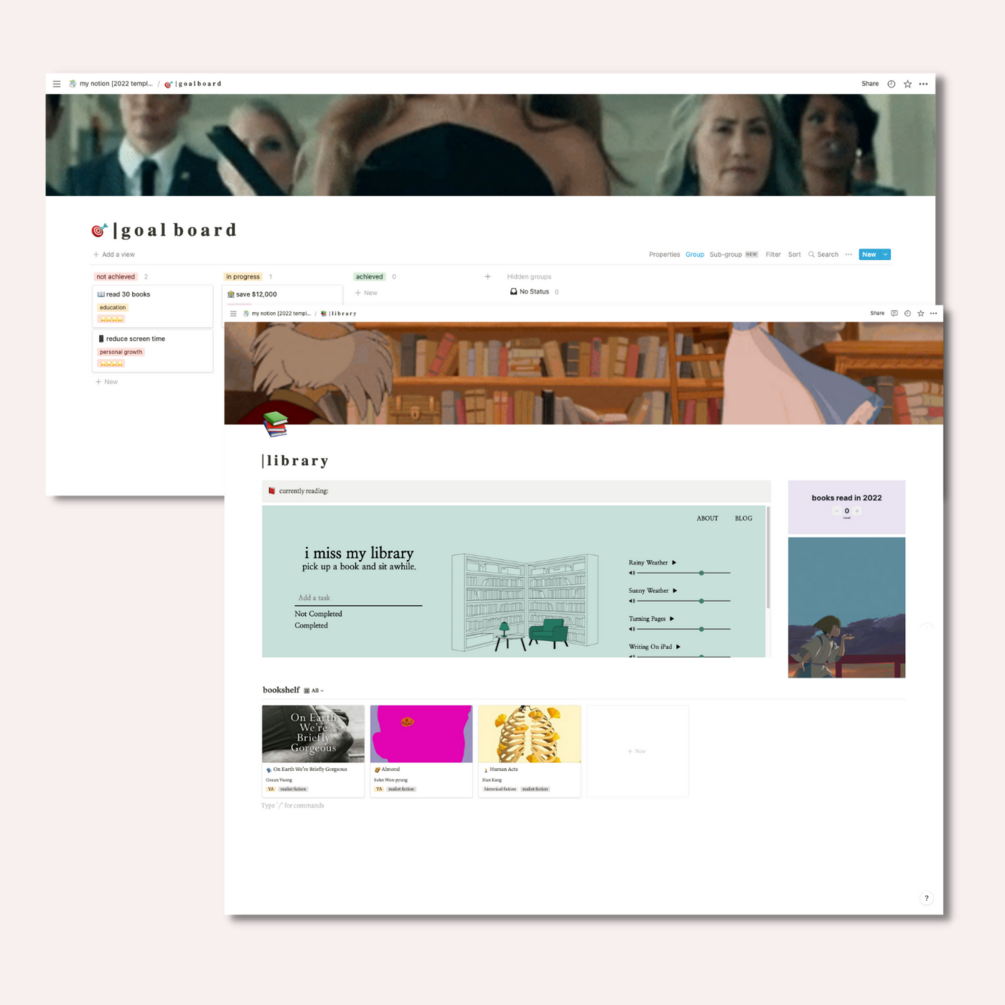Open three-dot page menu in goal board window
The image size is (1005, 1005).
(924, 84)
